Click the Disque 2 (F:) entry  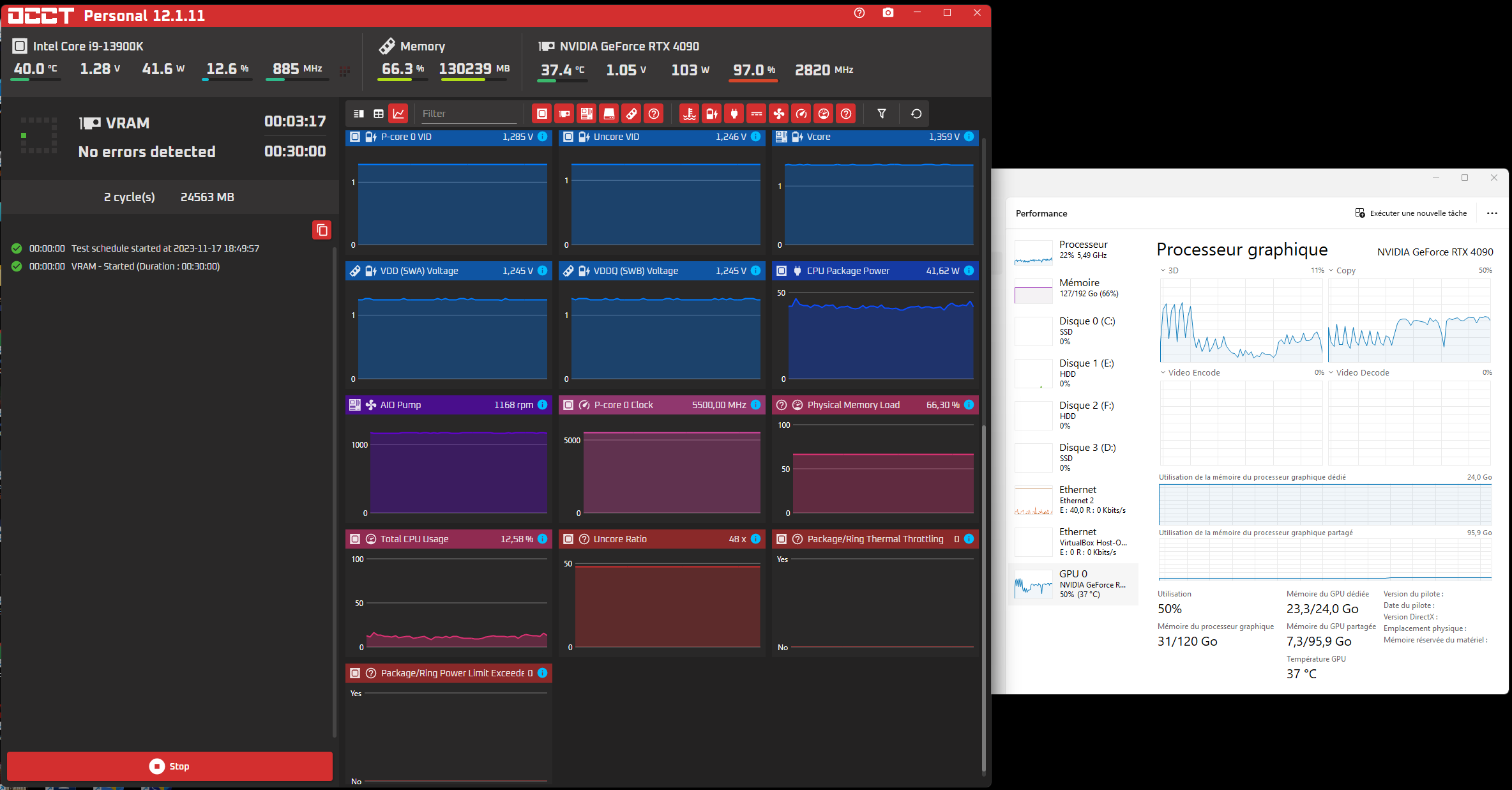coord(1073,415)
